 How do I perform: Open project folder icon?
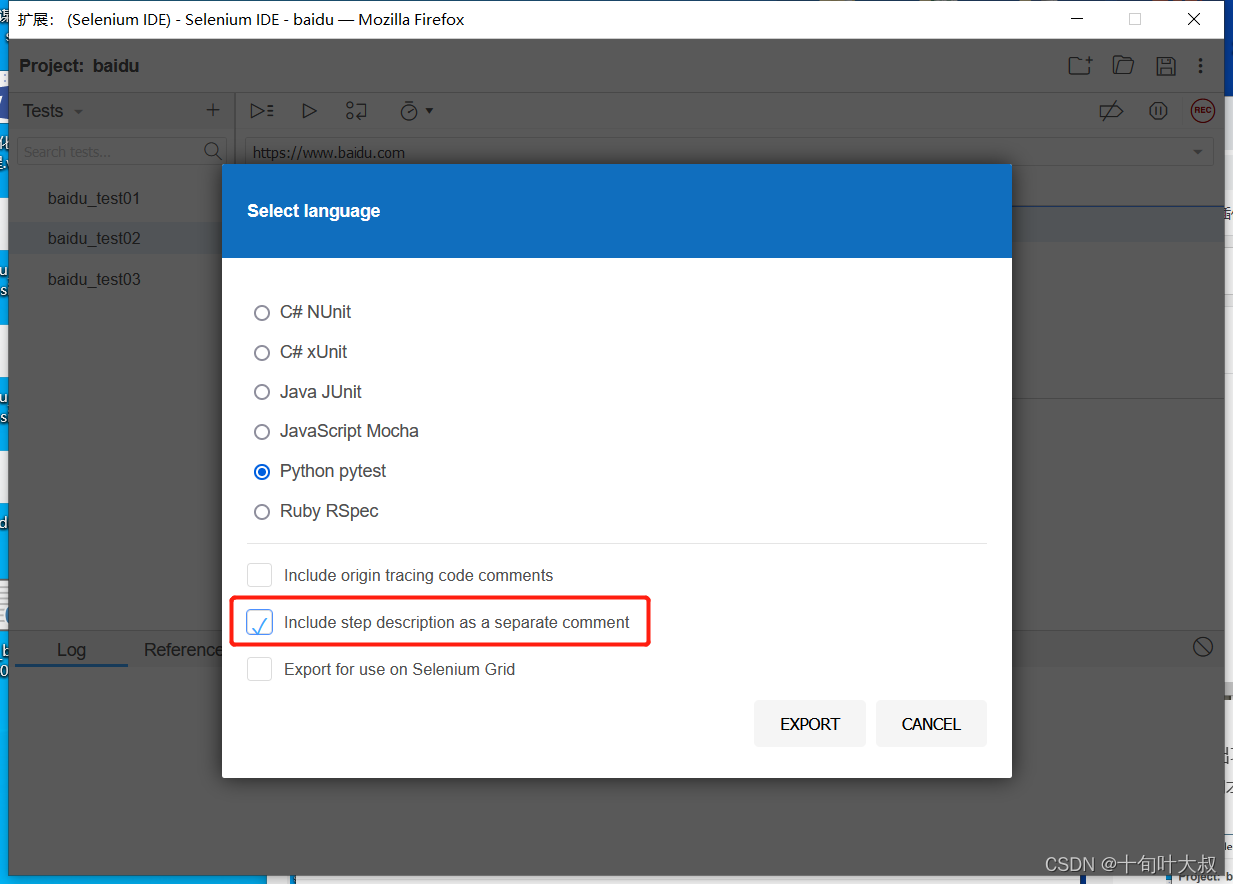coord(1123,66)
